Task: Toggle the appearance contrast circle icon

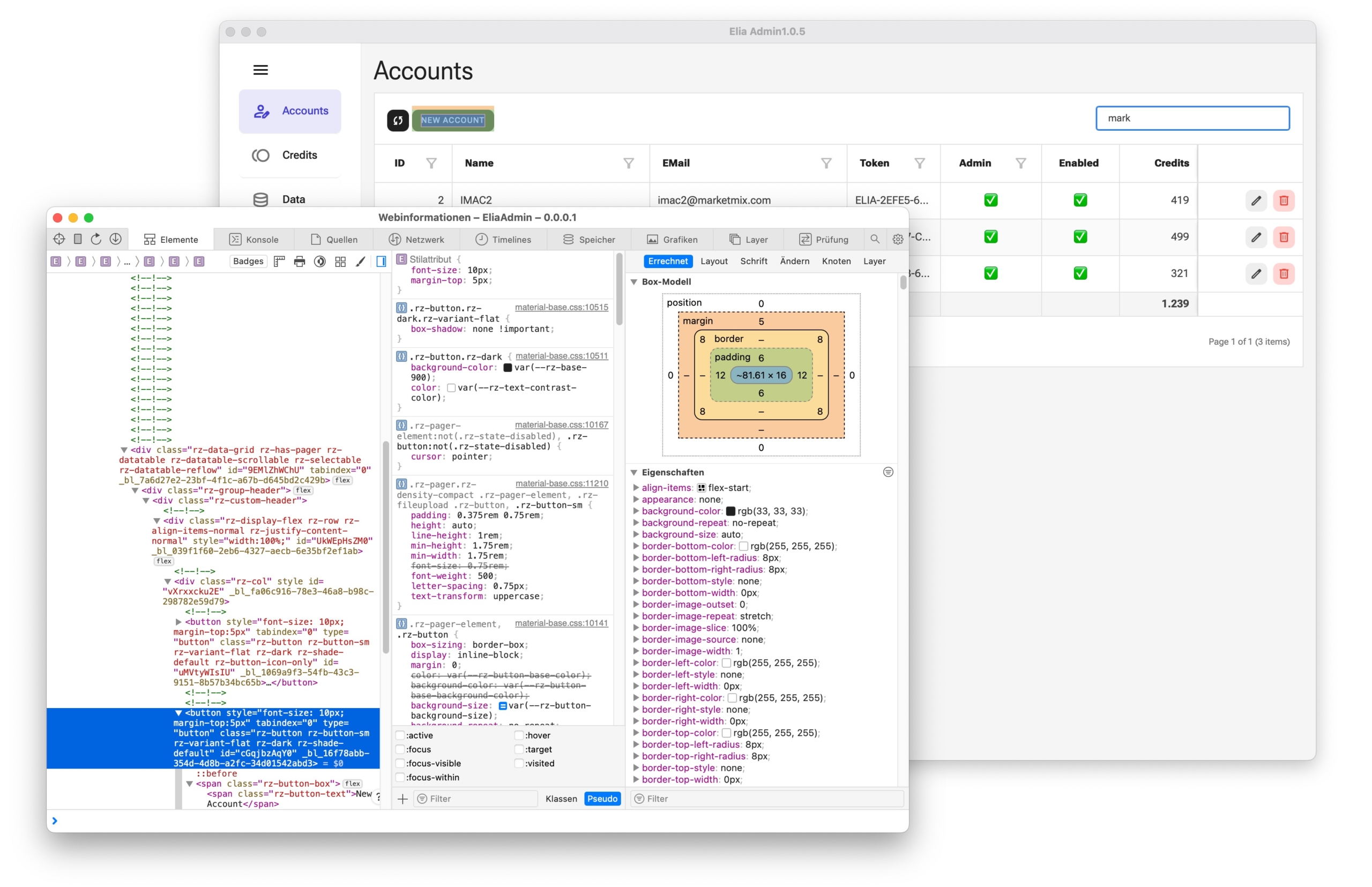Action: coord(319,262)
